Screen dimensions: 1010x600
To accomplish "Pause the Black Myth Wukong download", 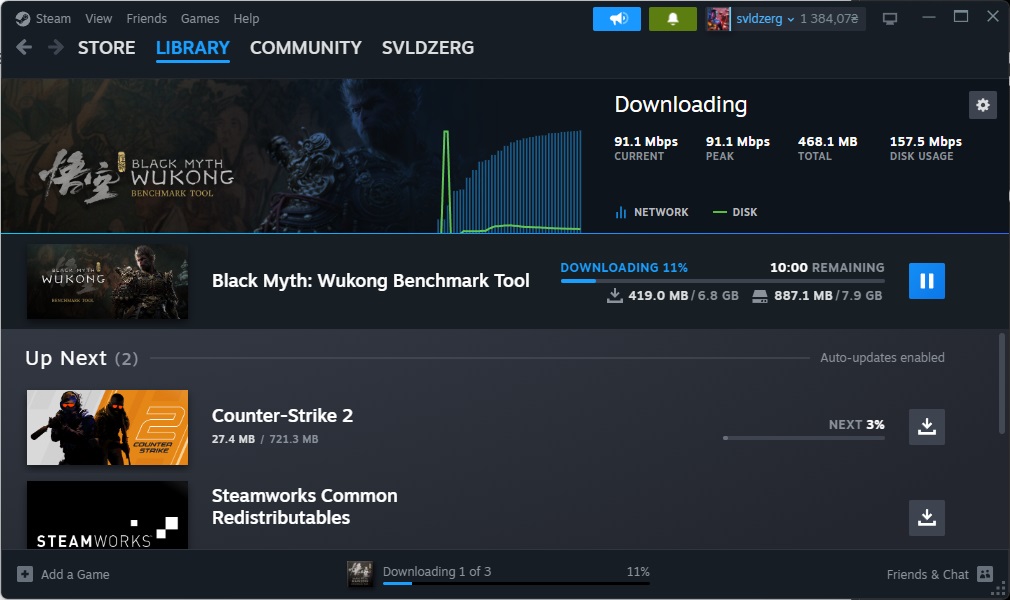I will tap(926, 281).
